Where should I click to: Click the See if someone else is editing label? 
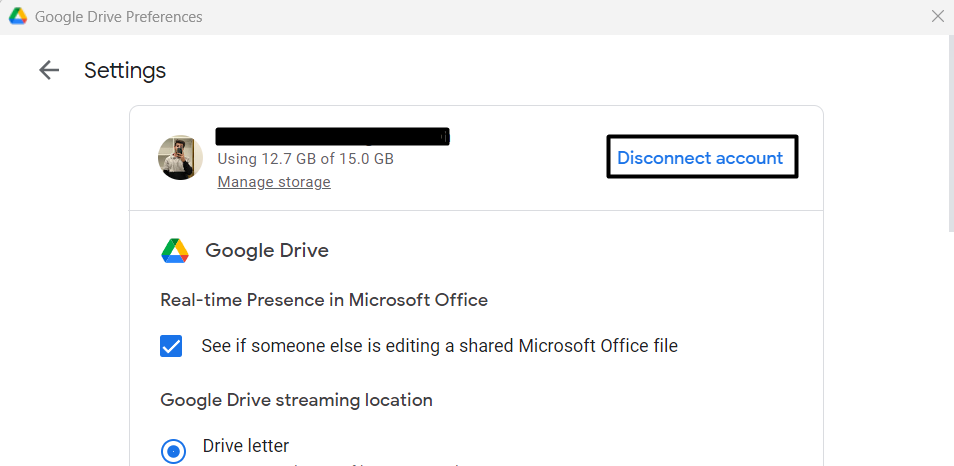click(440, 346)
